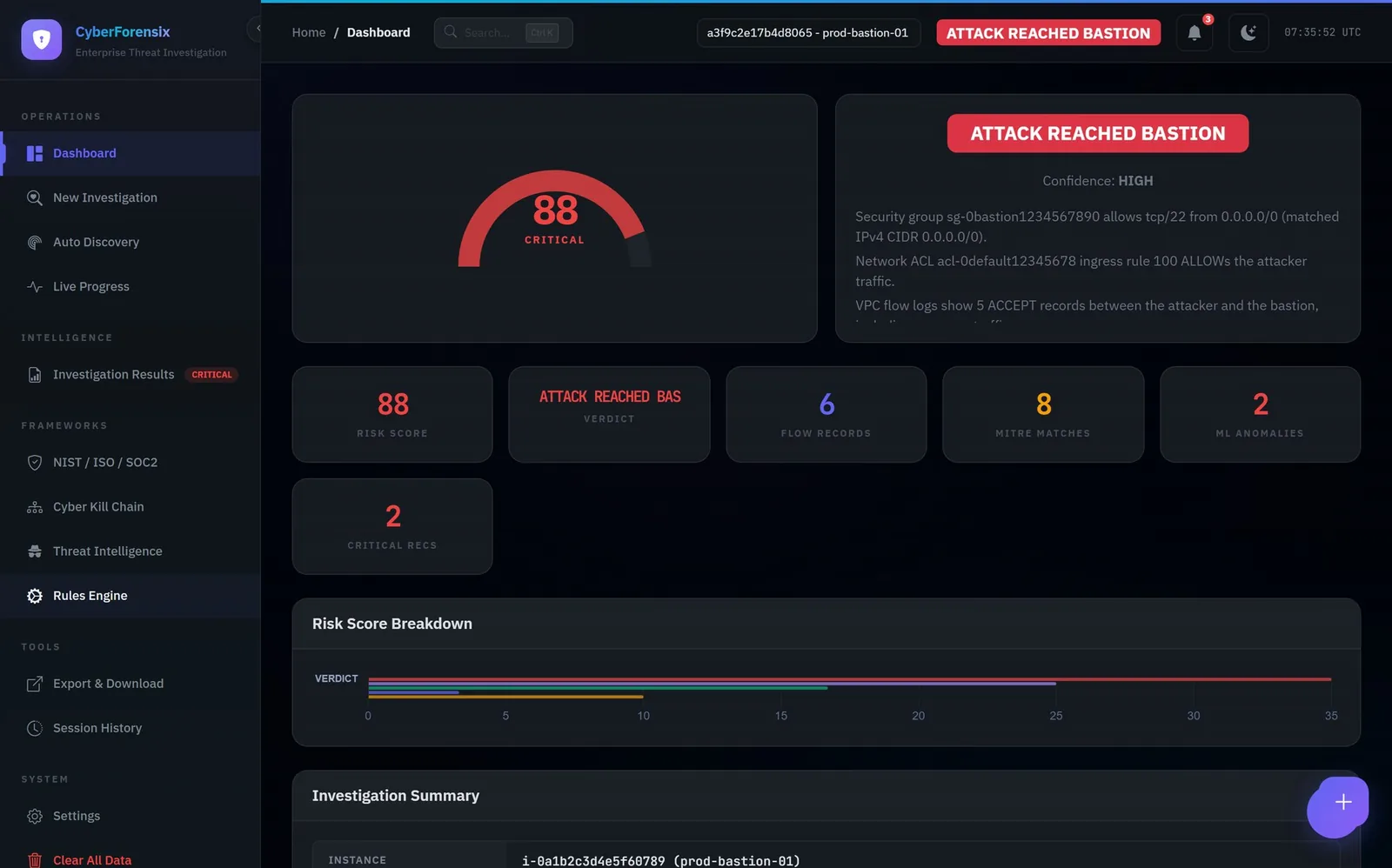The width and height of the screenshot is (1392, 868).
Task: Collapse the sidebar with the chevron
Action: tap(257, 29)
